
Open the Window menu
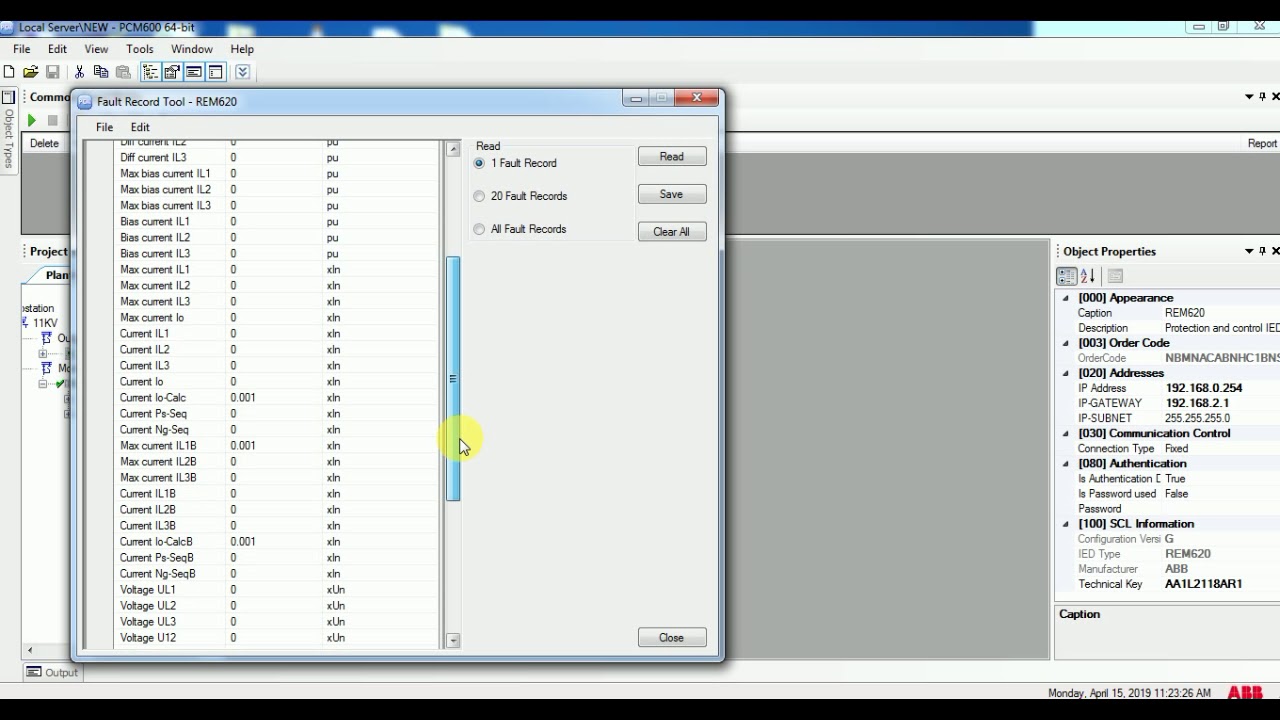click(x=191, y=49)
